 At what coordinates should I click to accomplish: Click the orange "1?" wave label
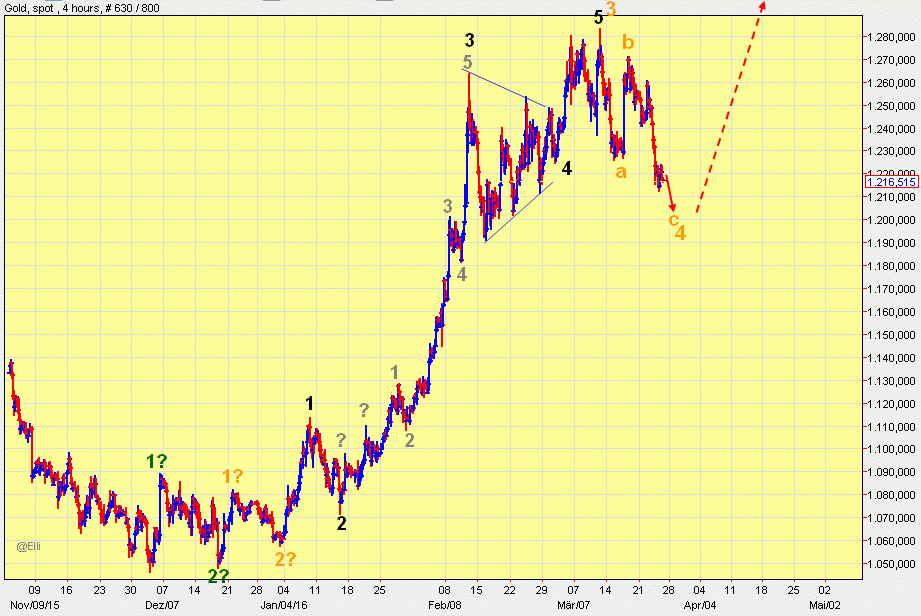(x=232, y=476)
